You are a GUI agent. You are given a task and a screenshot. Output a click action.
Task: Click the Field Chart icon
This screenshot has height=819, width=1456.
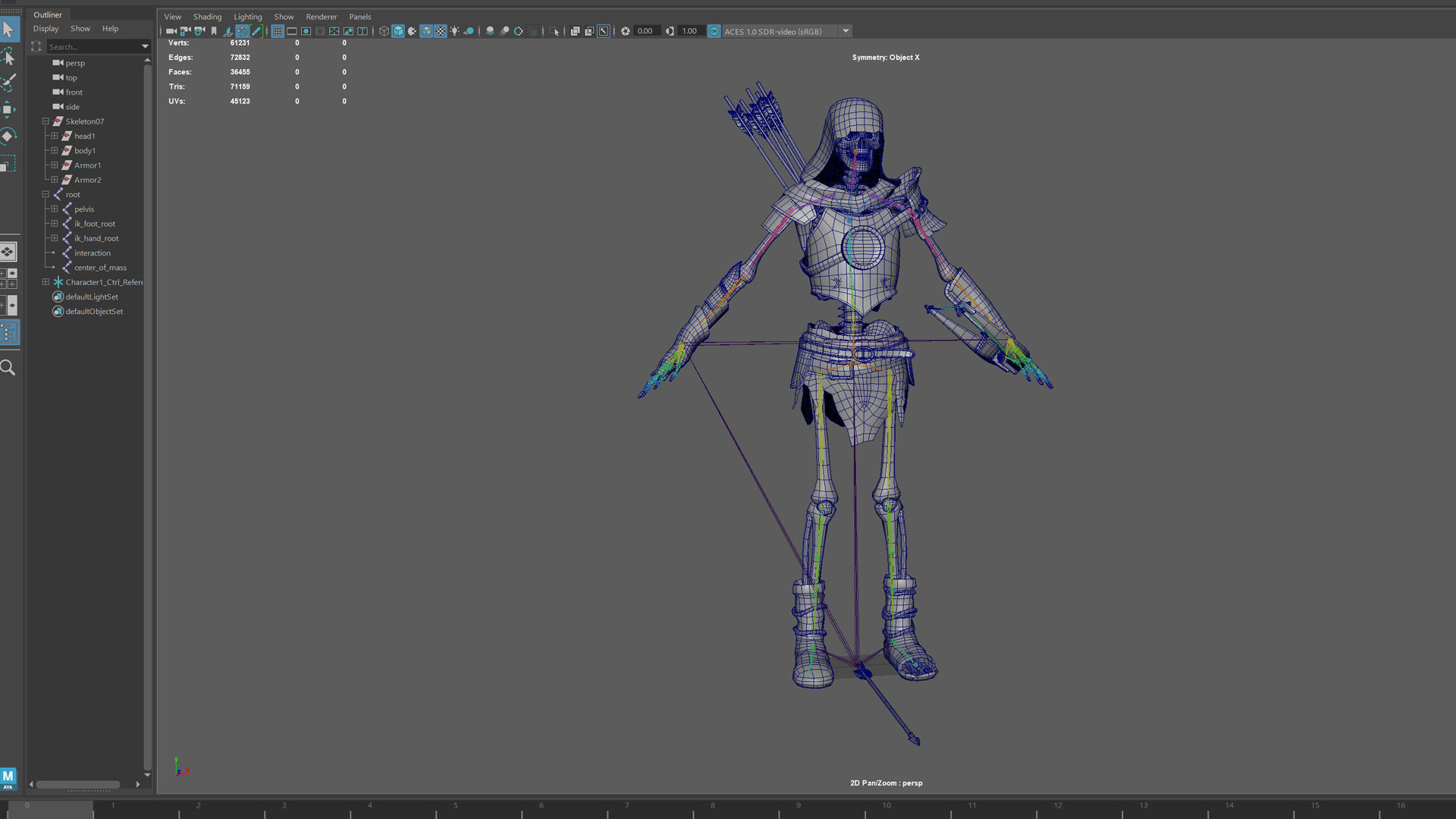(x=334, y=31)
